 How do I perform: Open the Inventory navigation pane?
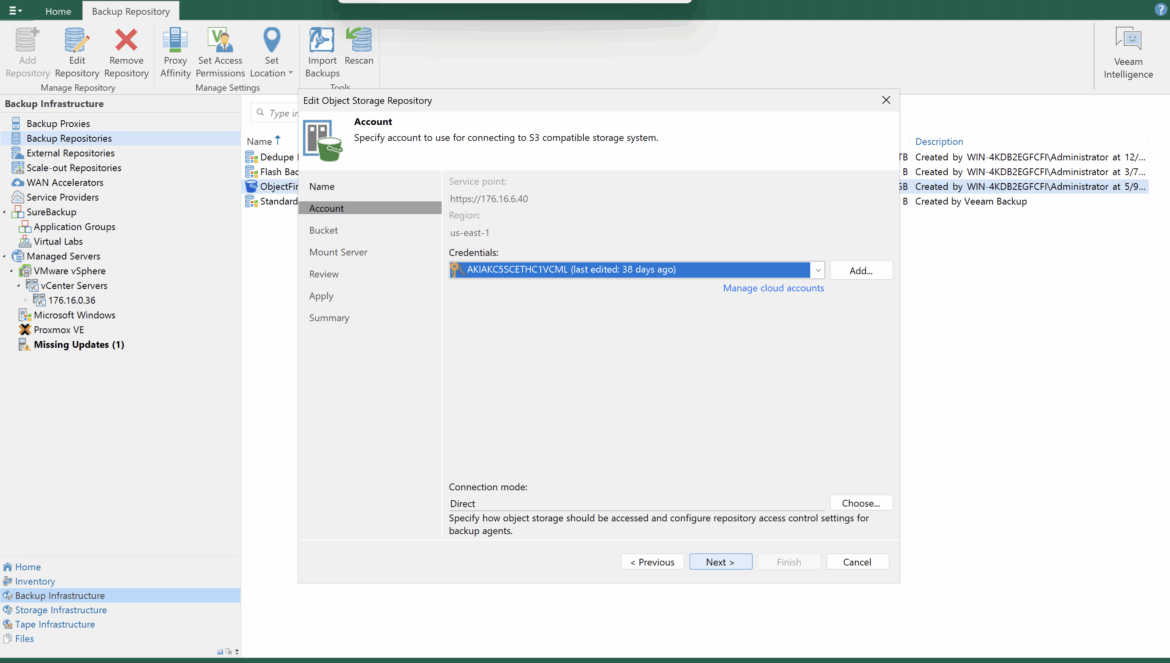point(34,582)
